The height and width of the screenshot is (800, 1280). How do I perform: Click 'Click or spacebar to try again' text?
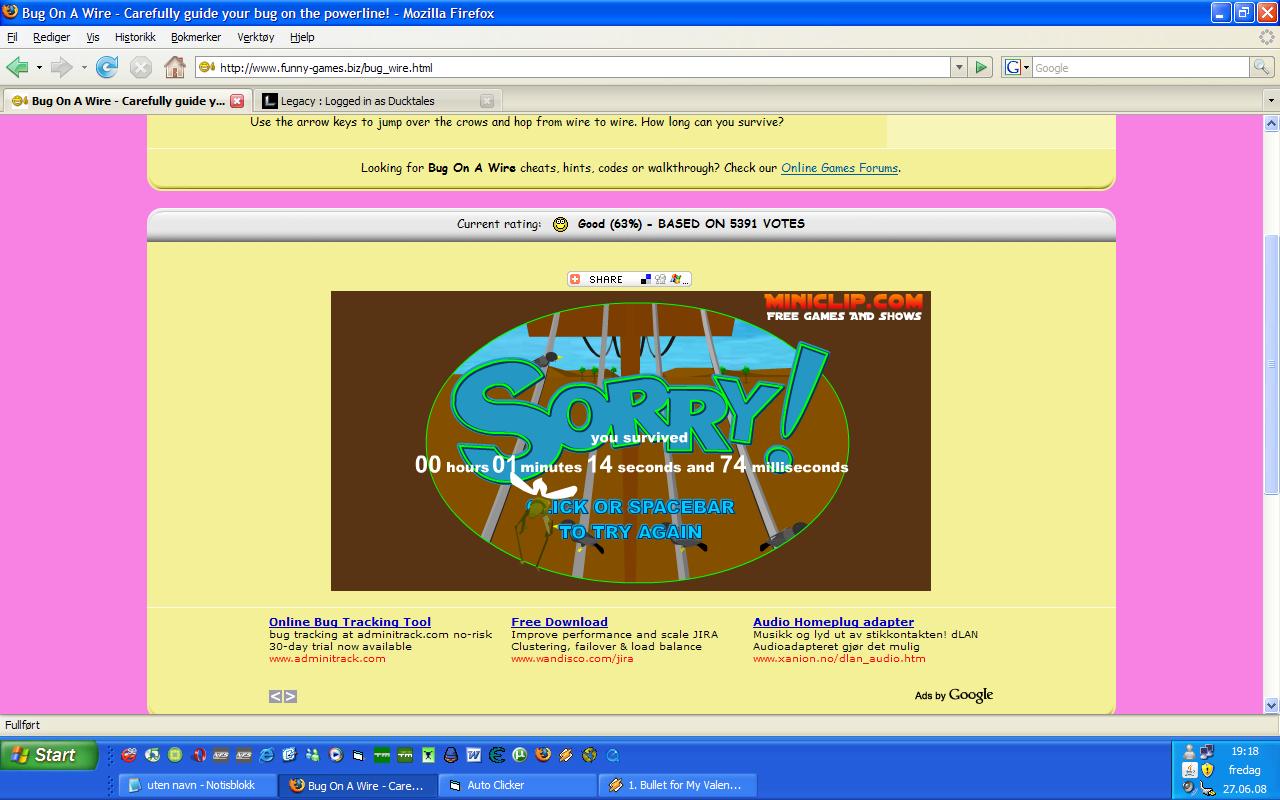[x=631, y=519]
